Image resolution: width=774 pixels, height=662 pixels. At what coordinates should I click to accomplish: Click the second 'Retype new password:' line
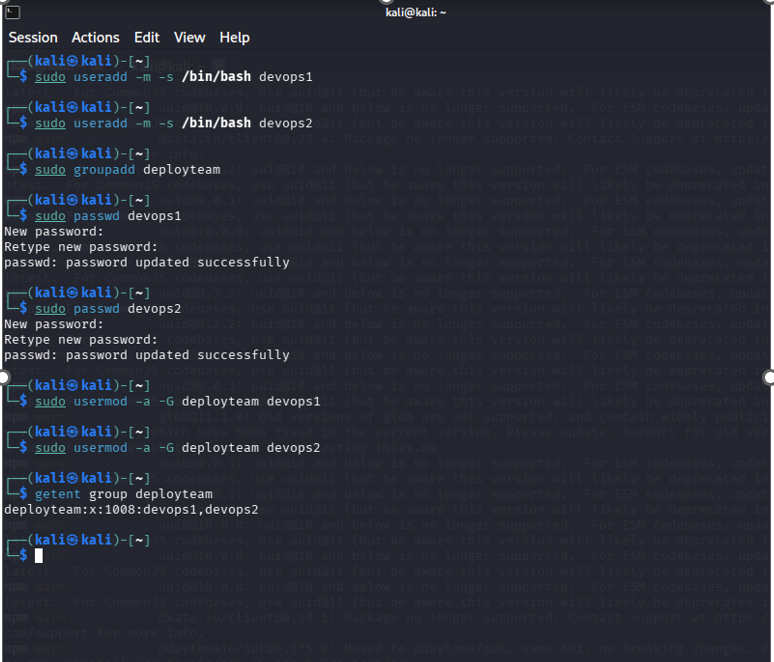click(80, 340)
